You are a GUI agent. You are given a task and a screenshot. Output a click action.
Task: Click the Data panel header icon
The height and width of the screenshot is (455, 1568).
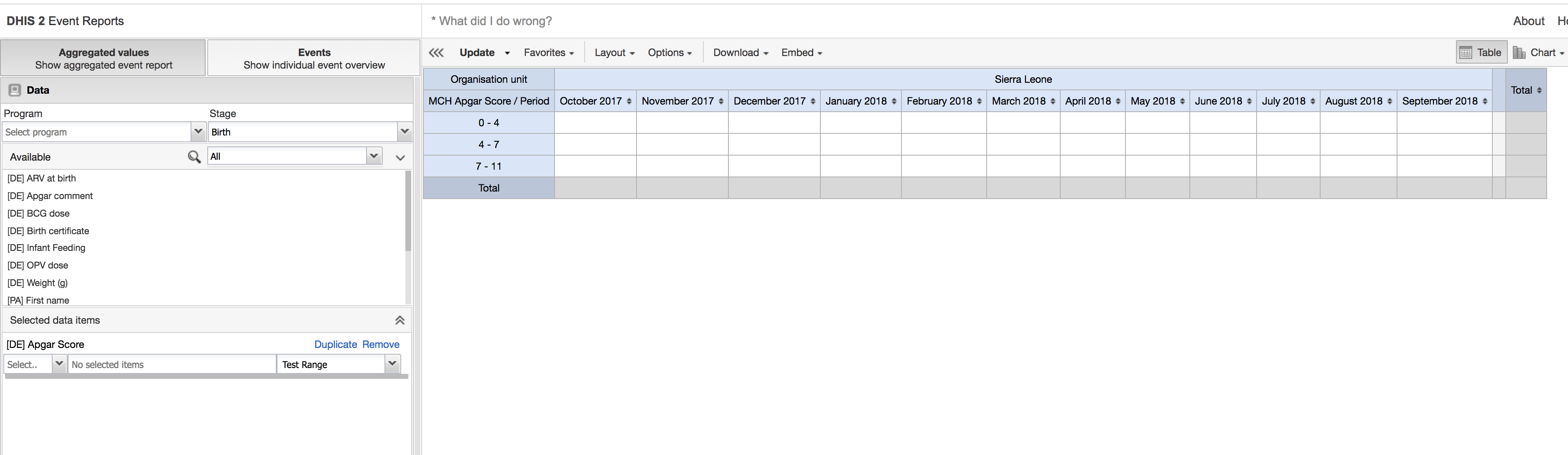pyautogui.click(x=15, y=90)
